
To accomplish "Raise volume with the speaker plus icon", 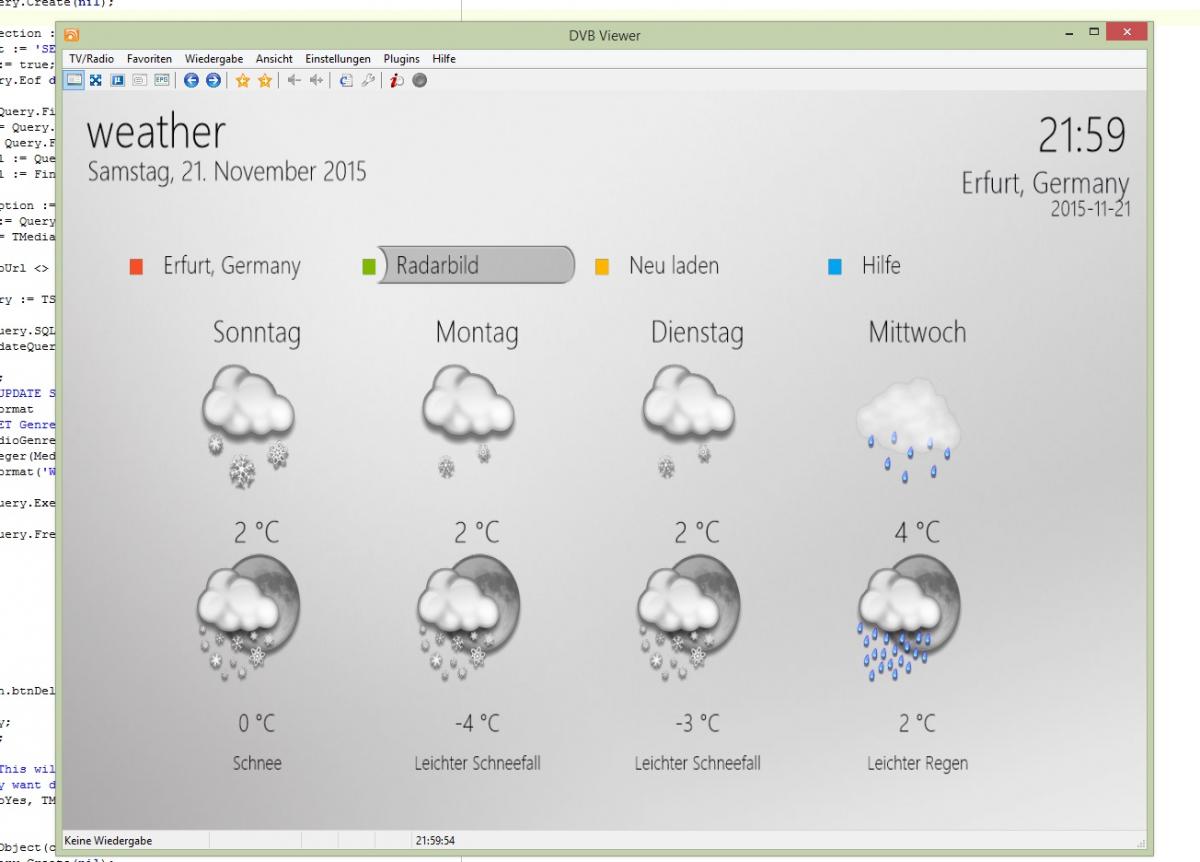I will click(314, 80).
